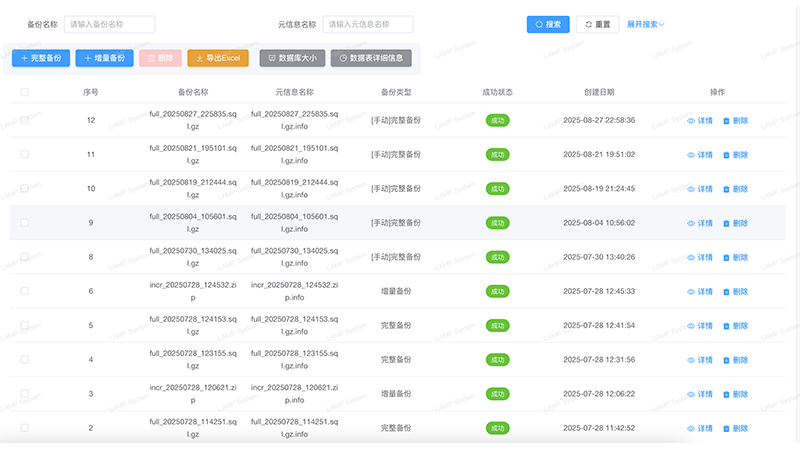This screenshot has width=800, height=450.
Task: Click 完整备份 type cell in row 5
Action: click(396, 326)
